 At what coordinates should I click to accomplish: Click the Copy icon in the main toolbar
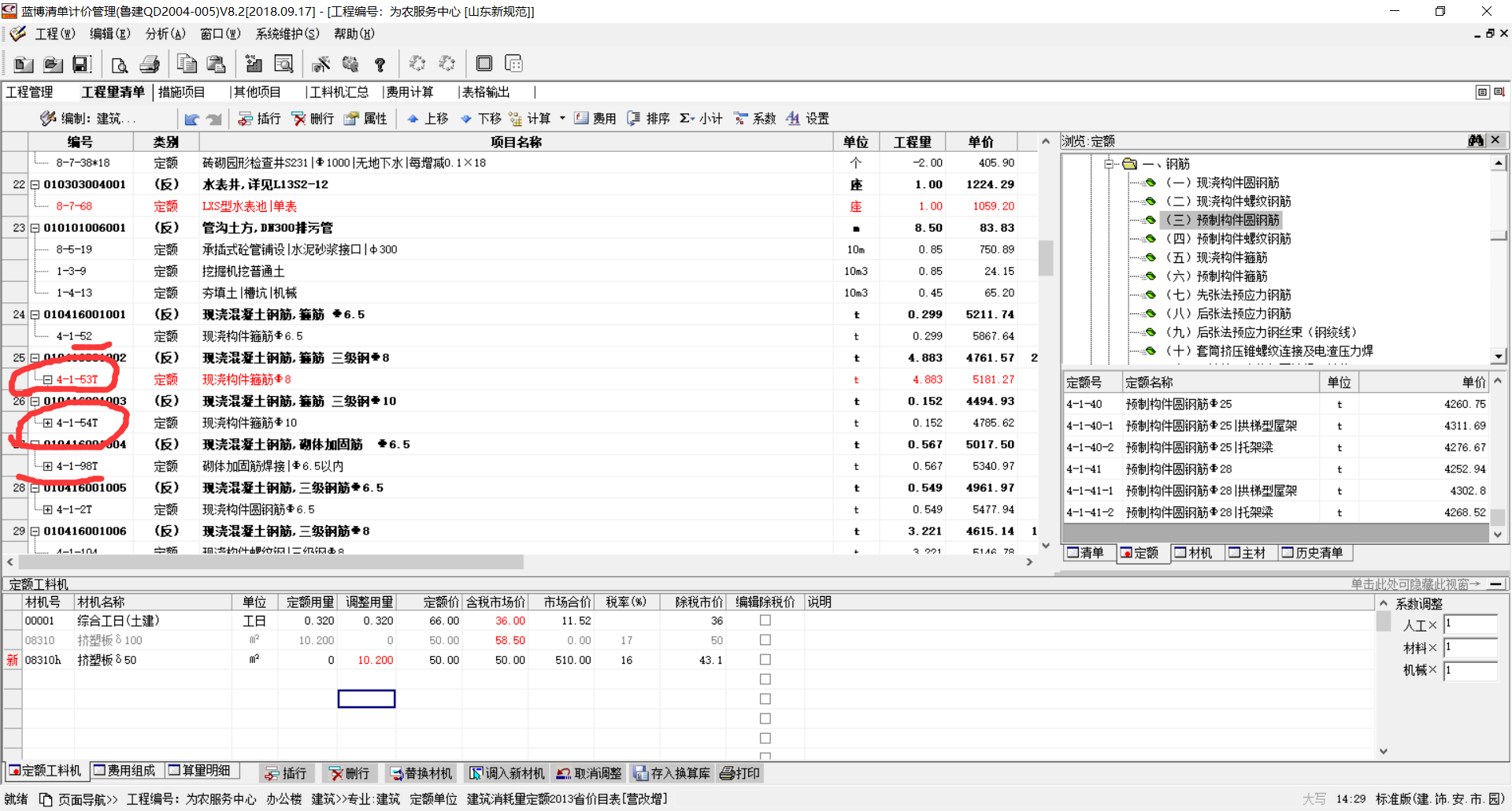(187, 64)
